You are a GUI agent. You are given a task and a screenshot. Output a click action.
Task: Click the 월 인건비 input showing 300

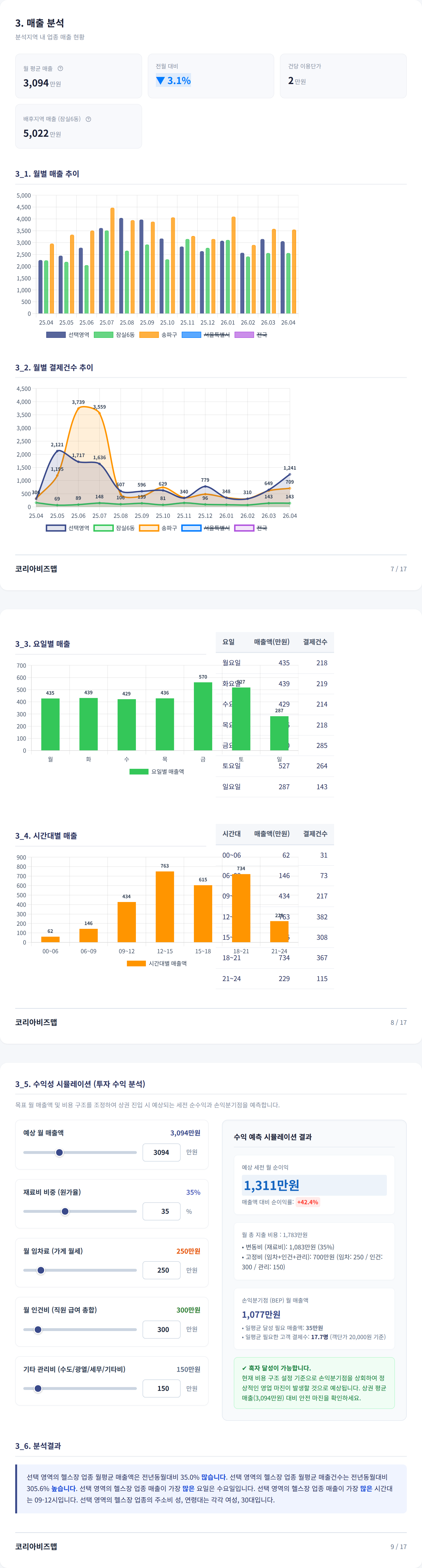(161, 1329)
